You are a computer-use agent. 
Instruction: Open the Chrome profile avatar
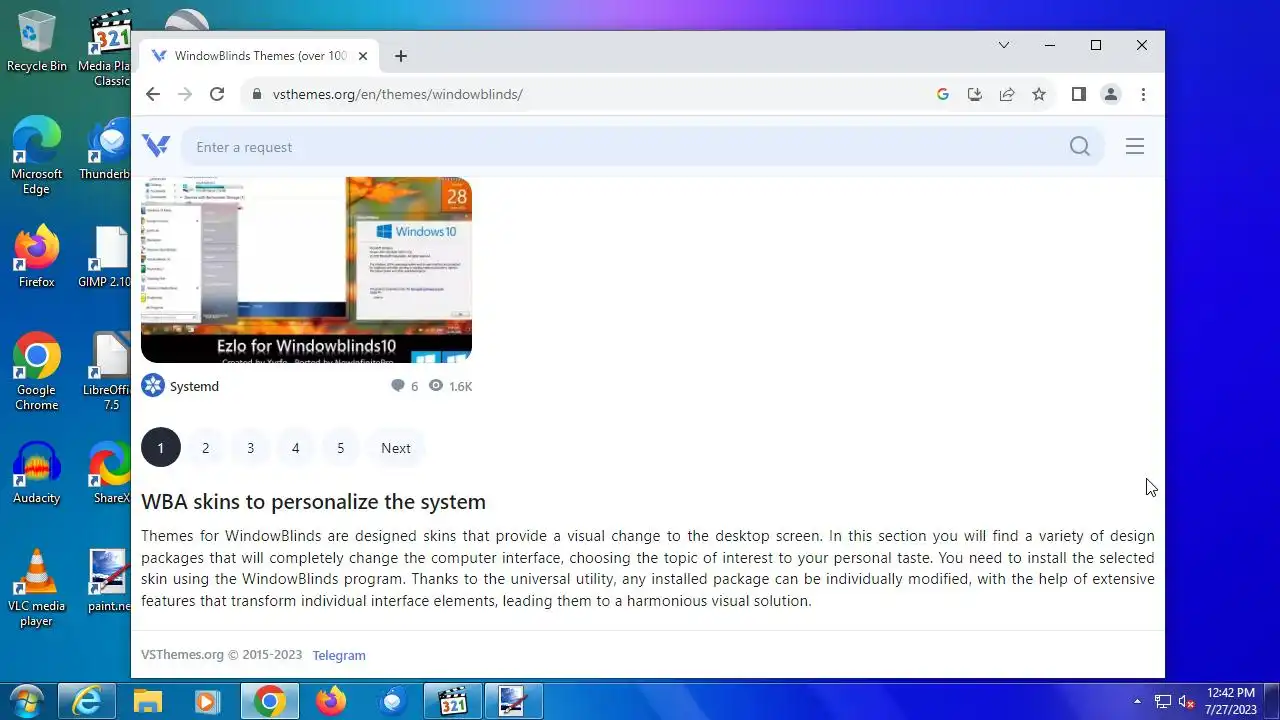(1110, 94)
